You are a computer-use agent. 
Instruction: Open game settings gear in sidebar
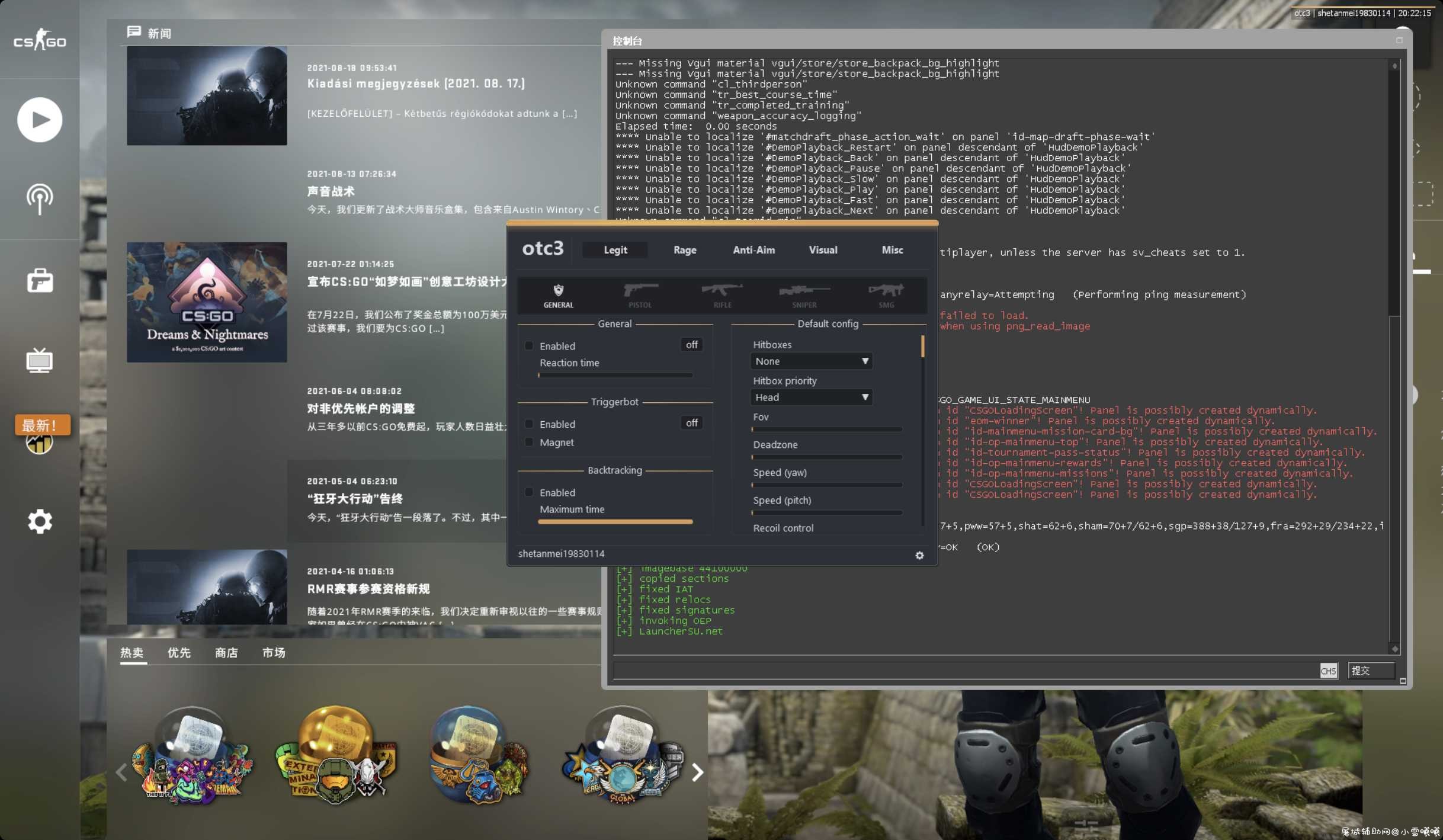click(x=40, y=521)
